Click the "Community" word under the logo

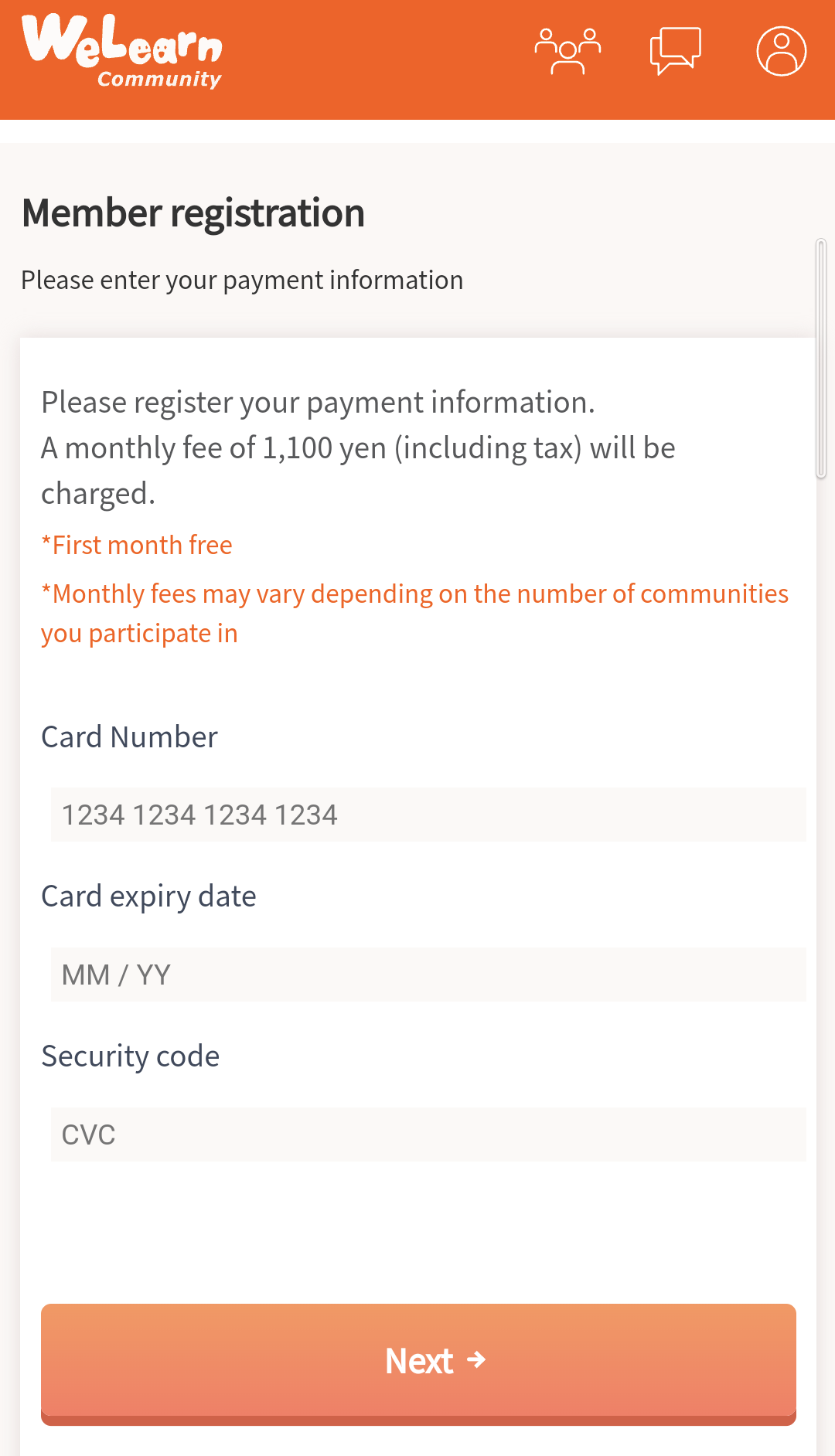(159, 80)
